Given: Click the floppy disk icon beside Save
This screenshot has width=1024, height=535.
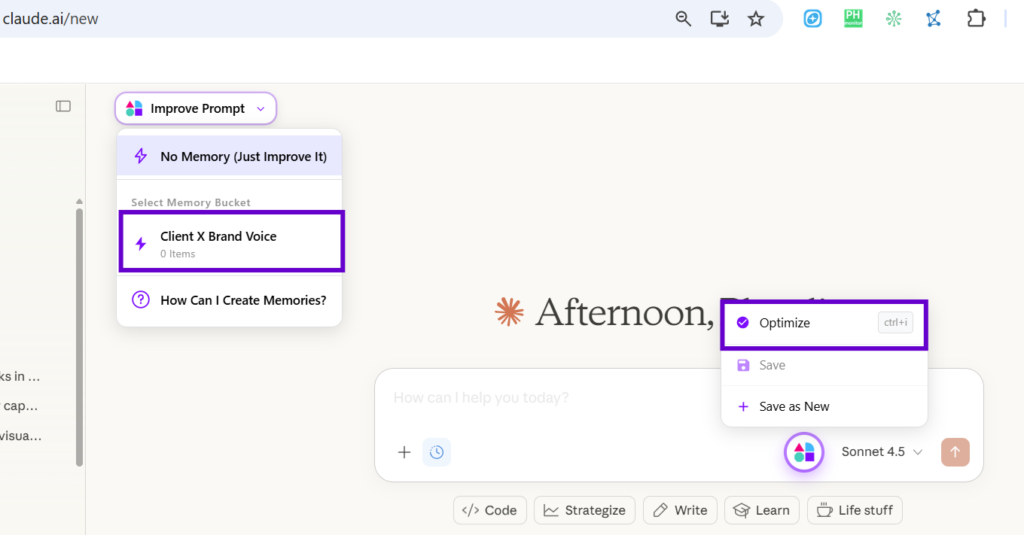Looking at the screenshot, I should coord(743,365).
